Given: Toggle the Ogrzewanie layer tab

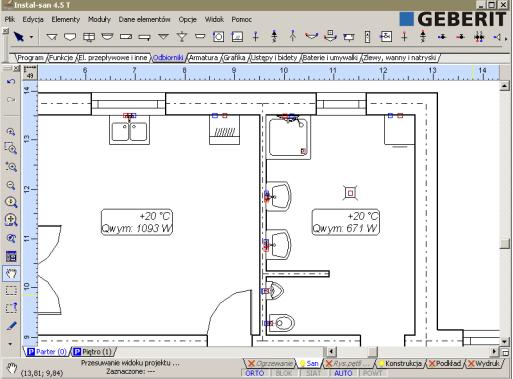Looking at the screenshot, I should (270, 363).
